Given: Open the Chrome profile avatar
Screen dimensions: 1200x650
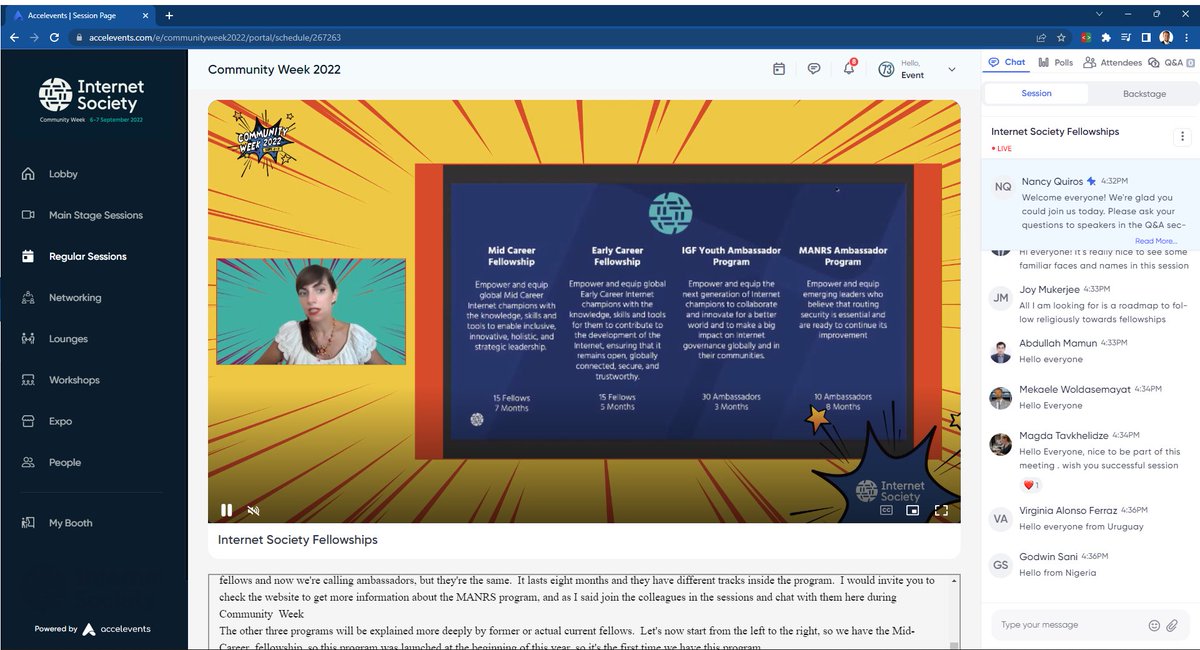Looking at the screenshot, I should pyautogui.click(x=1166, y=37).
